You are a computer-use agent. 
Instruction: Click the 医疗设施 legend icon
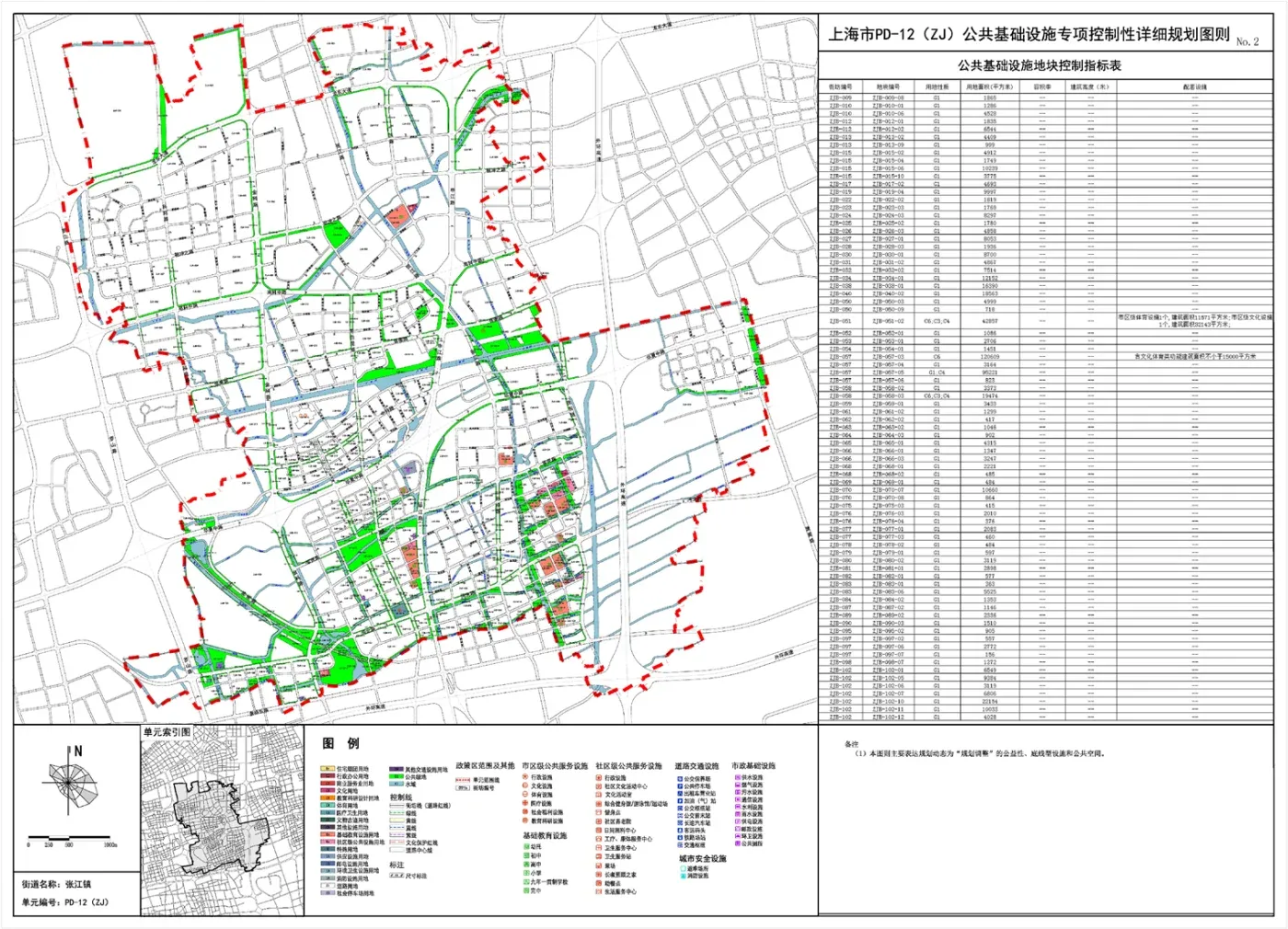click(x=525, y=803)
